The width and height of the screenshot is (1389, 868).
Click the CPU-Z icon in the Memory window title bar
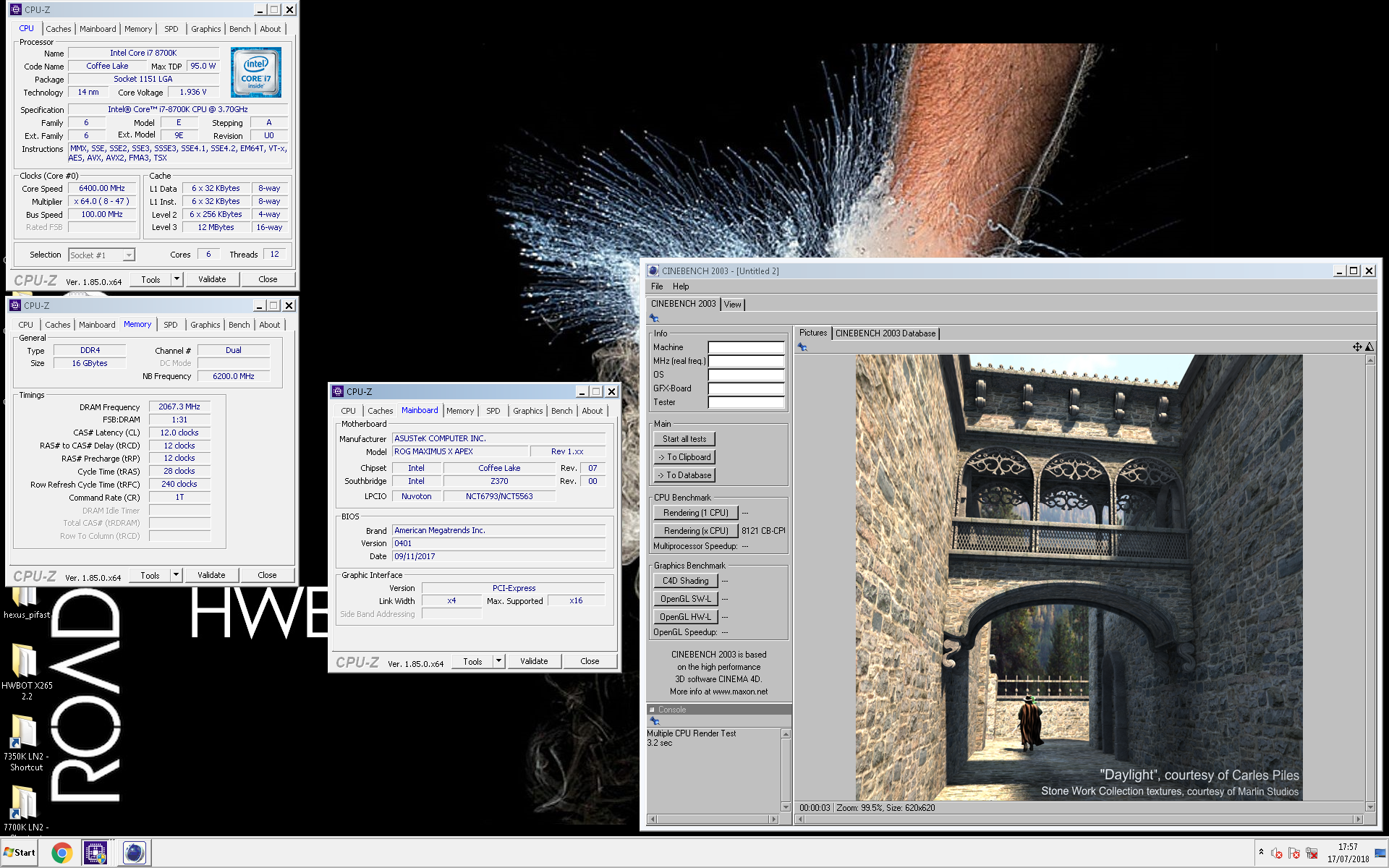tap(15, 305)
